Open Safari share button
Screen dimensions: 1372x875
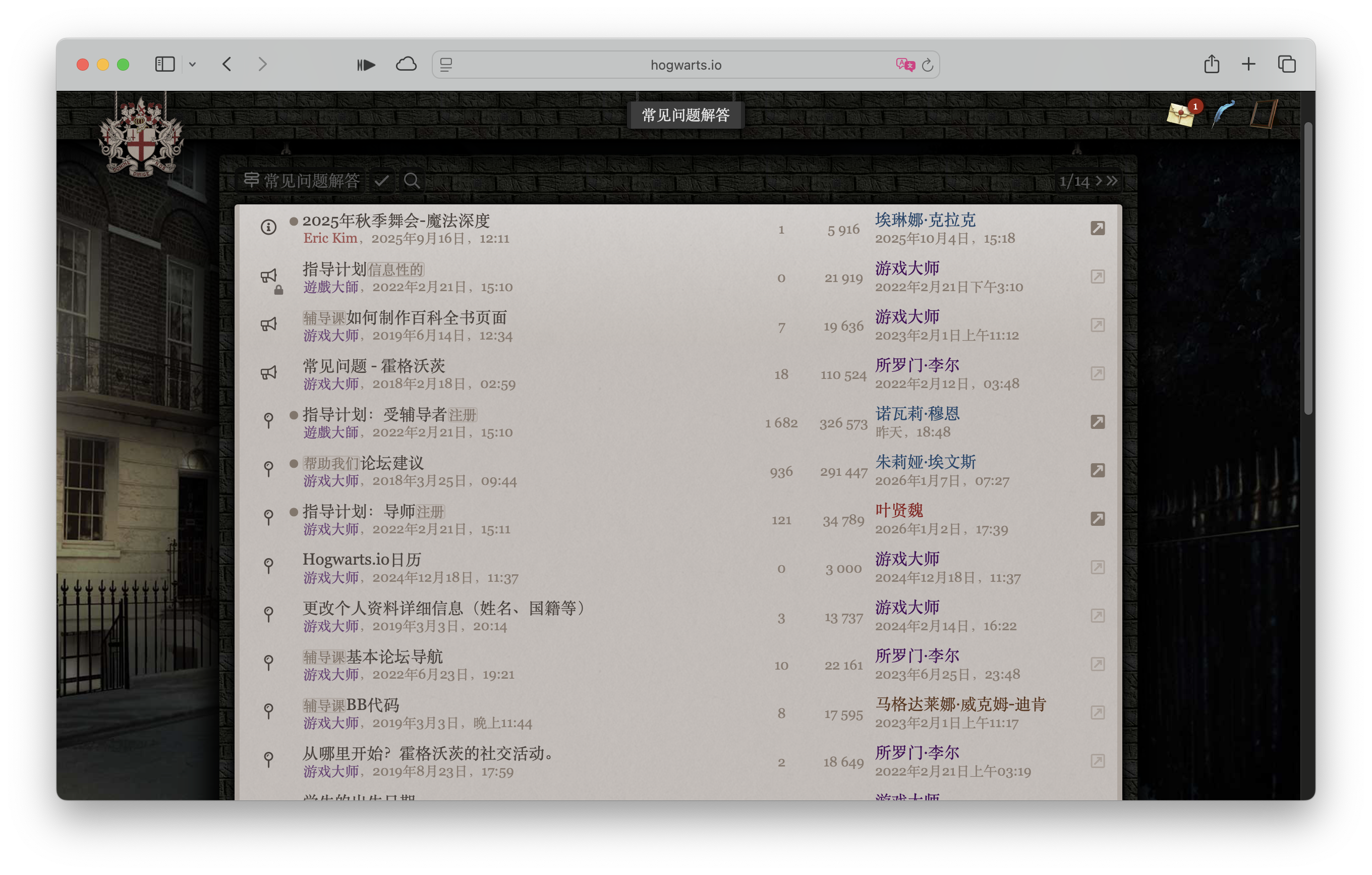pos(1211,65)
